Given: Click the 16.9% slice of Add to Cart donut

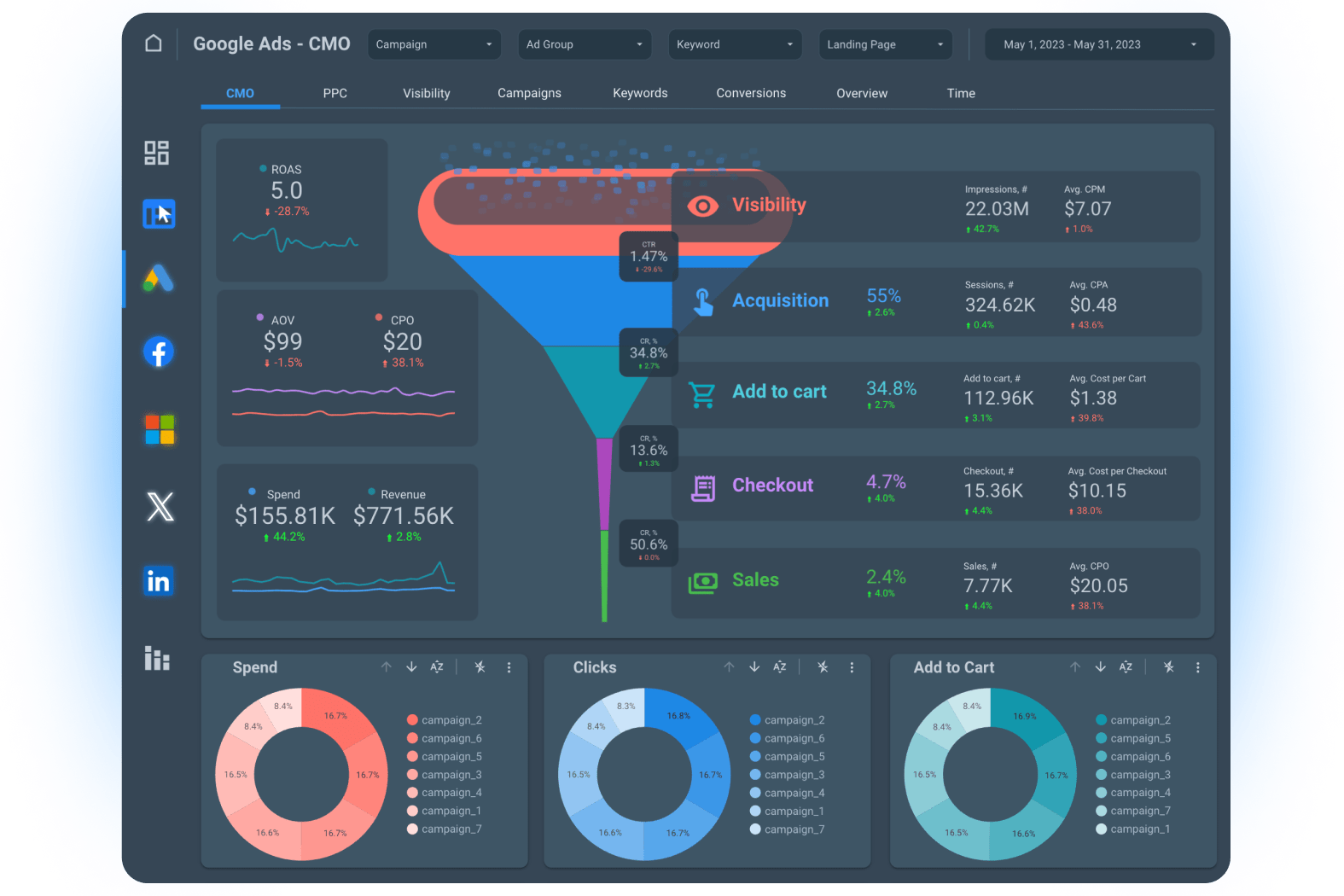Looking at the screenshot, I should pos(1025,715).
